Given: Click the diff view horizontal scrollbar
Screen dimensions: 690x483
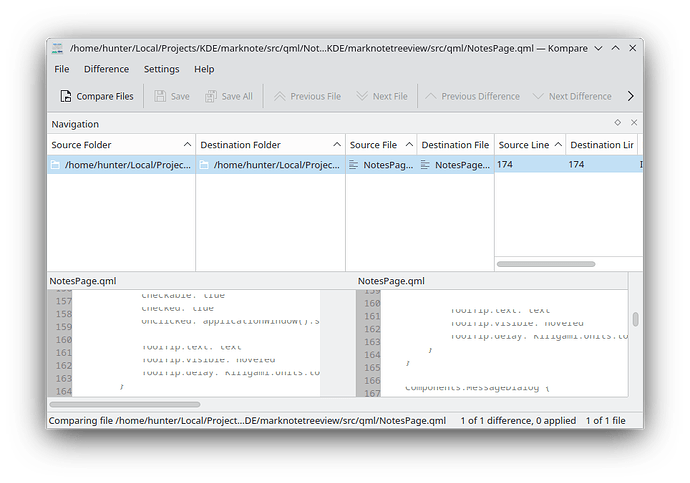Looking at the screenshot, I should click(125, 404).
